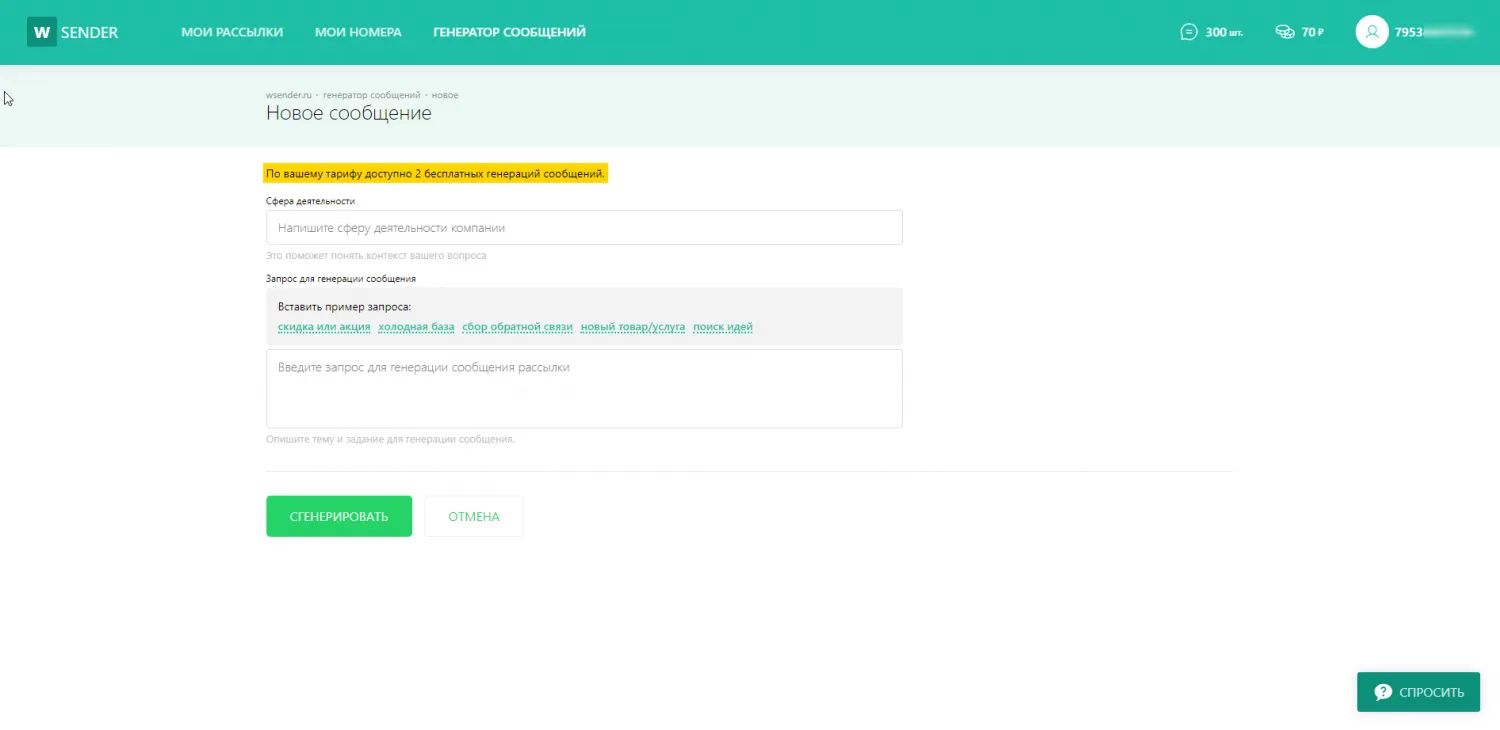The image size is (1500, 730).
Task: Open the user profile avatar icon
Action: tap(1372, 32)
